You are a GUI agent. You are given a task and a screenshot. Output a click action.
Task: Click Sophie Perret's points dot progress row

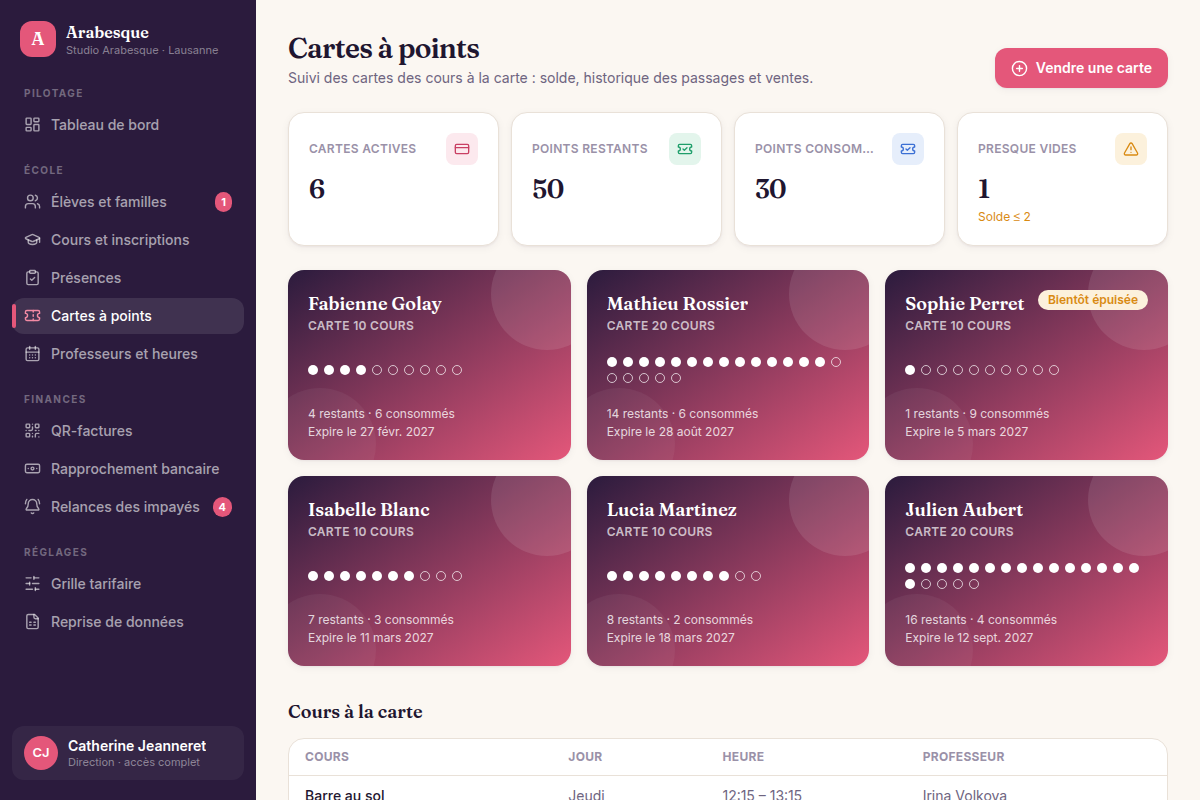tap(982, 370)
